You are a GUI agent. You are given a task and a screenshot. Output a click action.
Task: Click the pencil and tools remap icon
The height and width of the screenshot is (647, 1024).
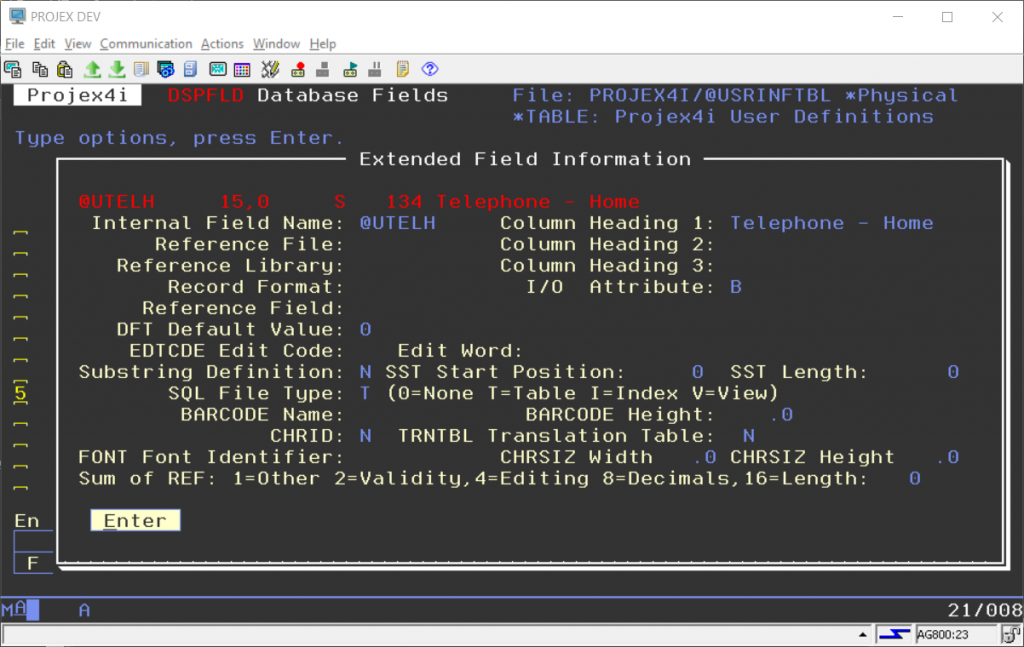[270, 69]
